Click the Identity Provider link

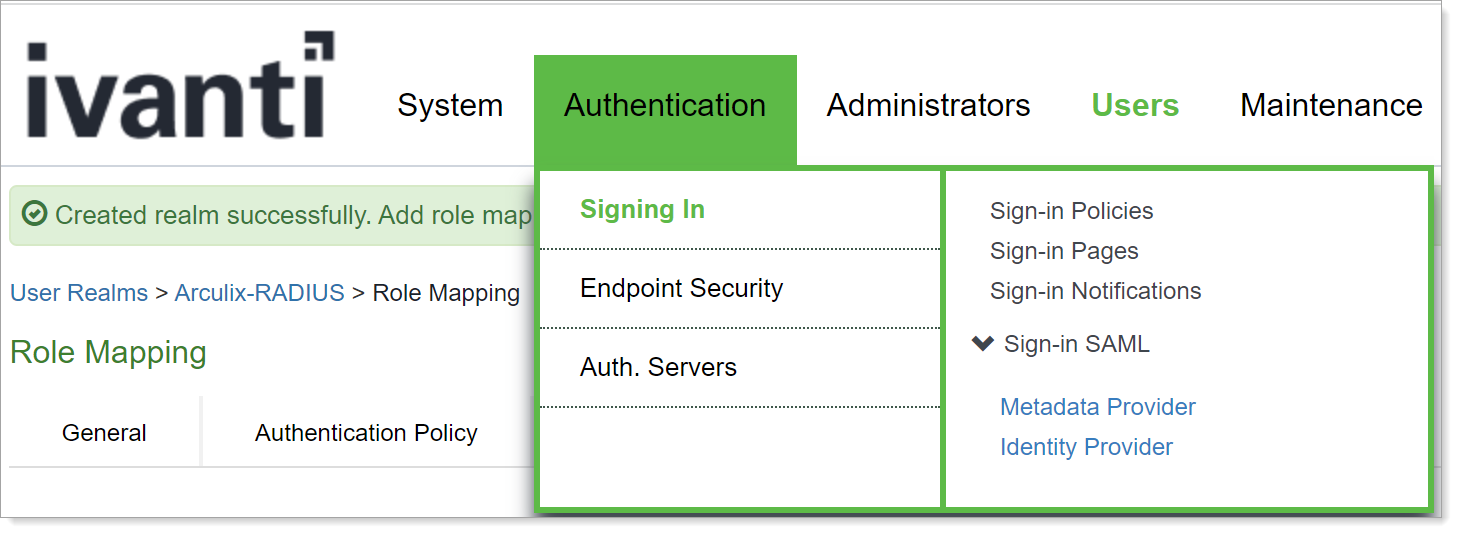pyautogui.click(x=1086, y=447)
